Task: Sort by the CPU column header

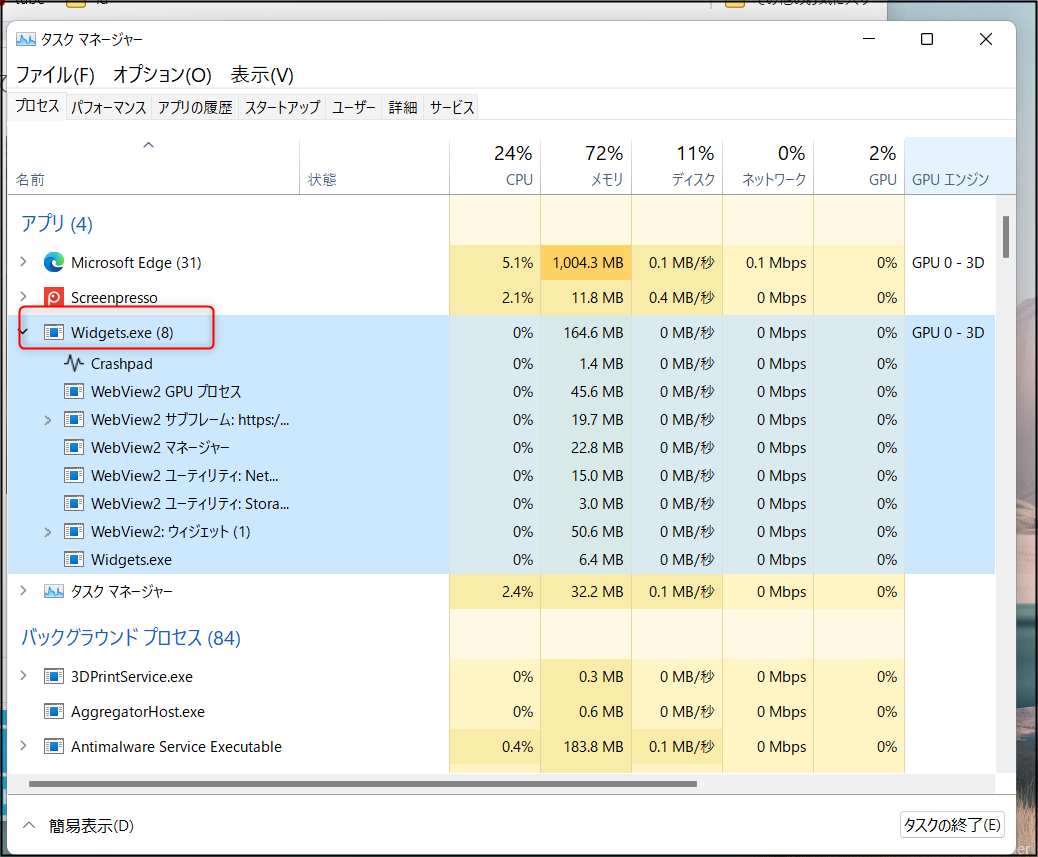Action: point(495,167)
